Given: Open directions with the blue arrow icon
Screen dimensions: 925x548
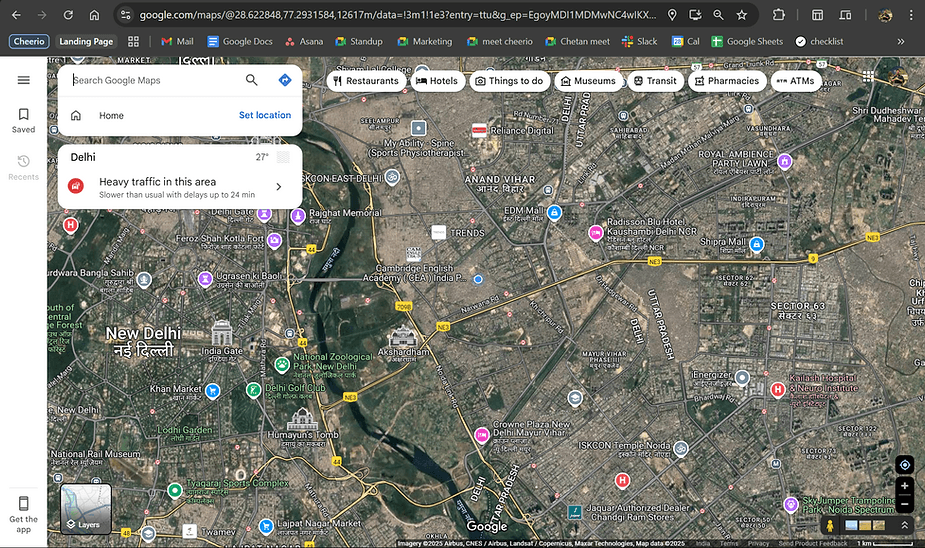Looking at the screenshot, I should tap(285, 80).
